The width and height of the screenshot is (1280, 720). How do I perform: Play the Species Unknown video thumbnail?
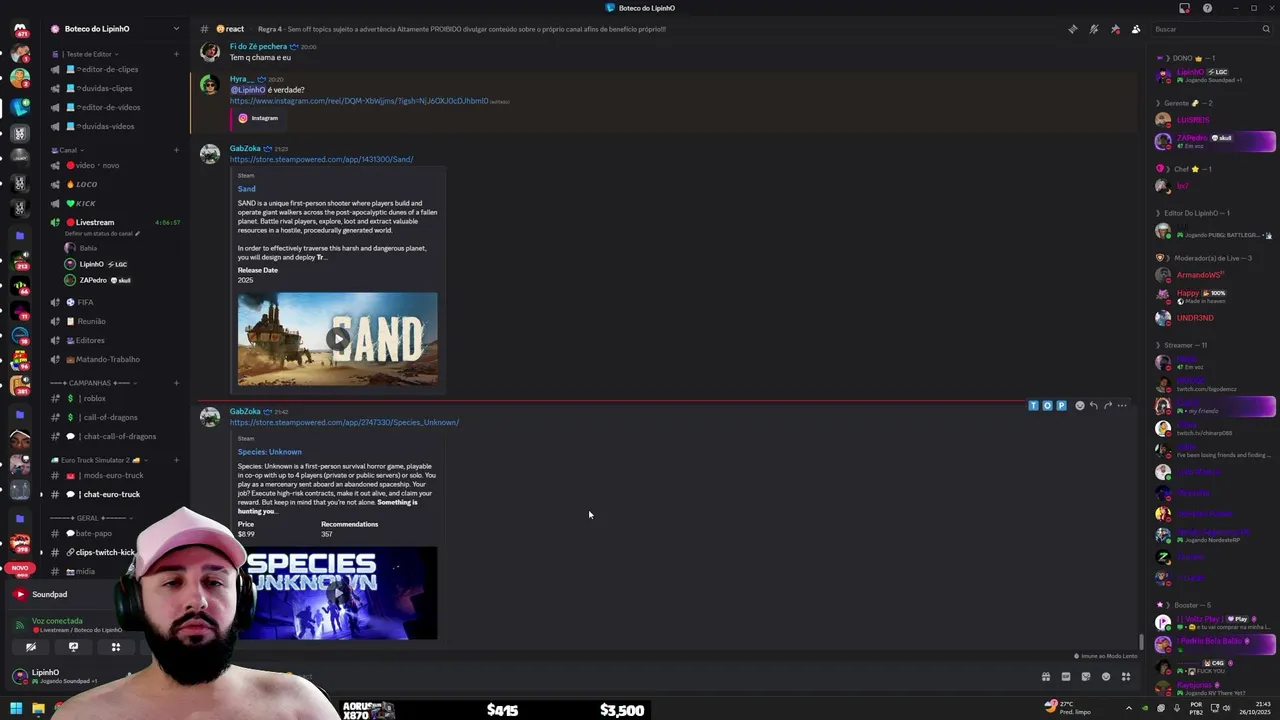(338, 592)
